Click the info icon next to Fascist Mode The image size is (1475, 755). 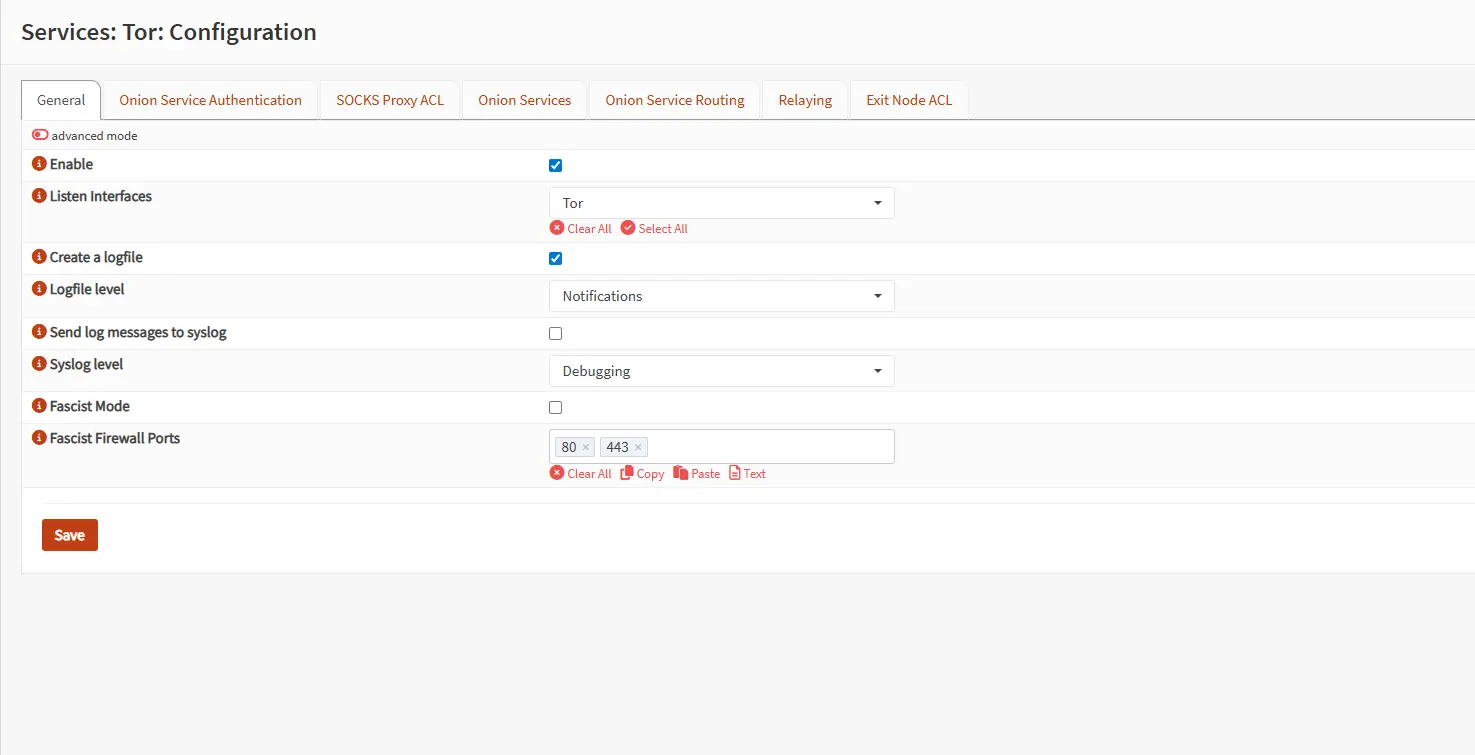40,406
